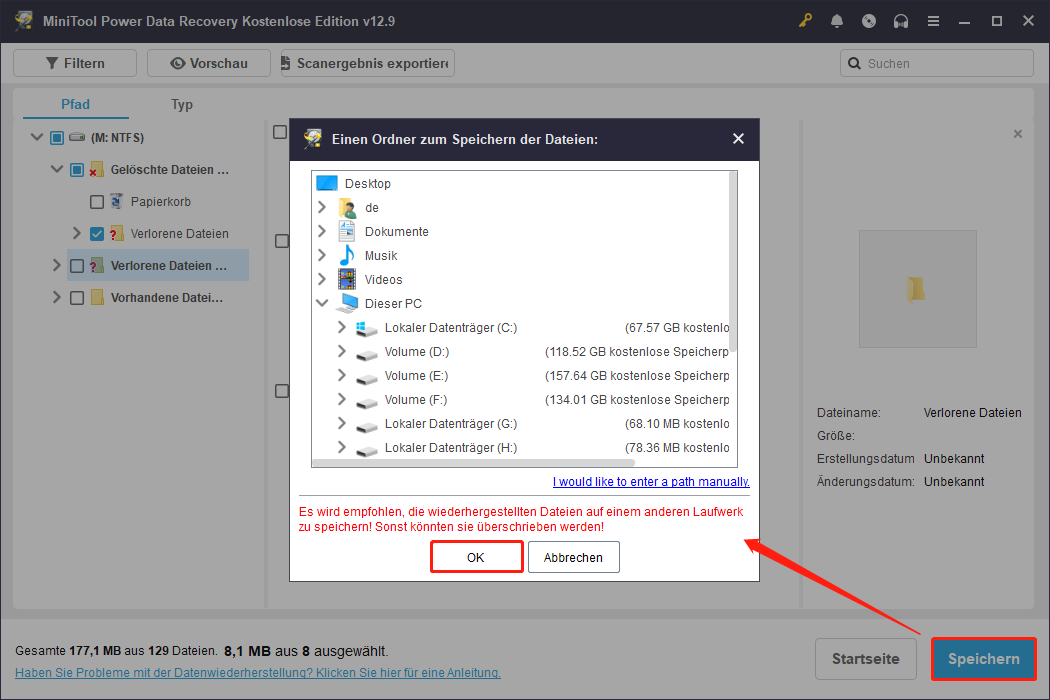The image size is (1050, 700).
Task: Collapse the Dieser PC node
Action: point(322,303)
